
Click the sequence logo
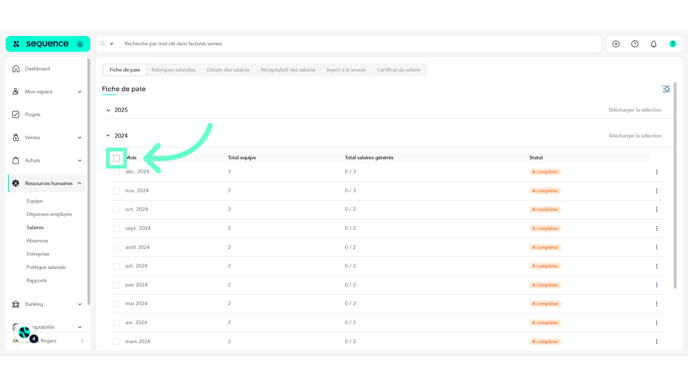[x=47, y=44]
